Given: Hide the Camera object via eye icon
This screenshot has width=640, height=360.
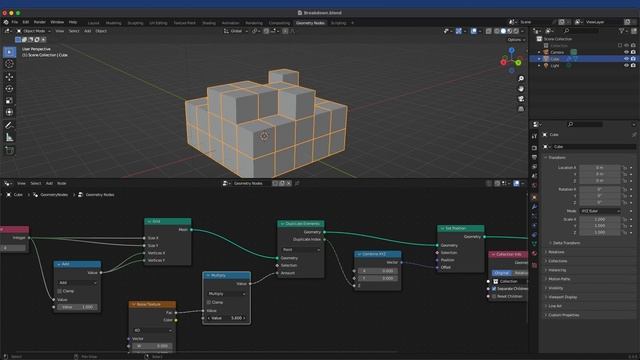Looking at the screenshot, I should [x=626, y=52].
